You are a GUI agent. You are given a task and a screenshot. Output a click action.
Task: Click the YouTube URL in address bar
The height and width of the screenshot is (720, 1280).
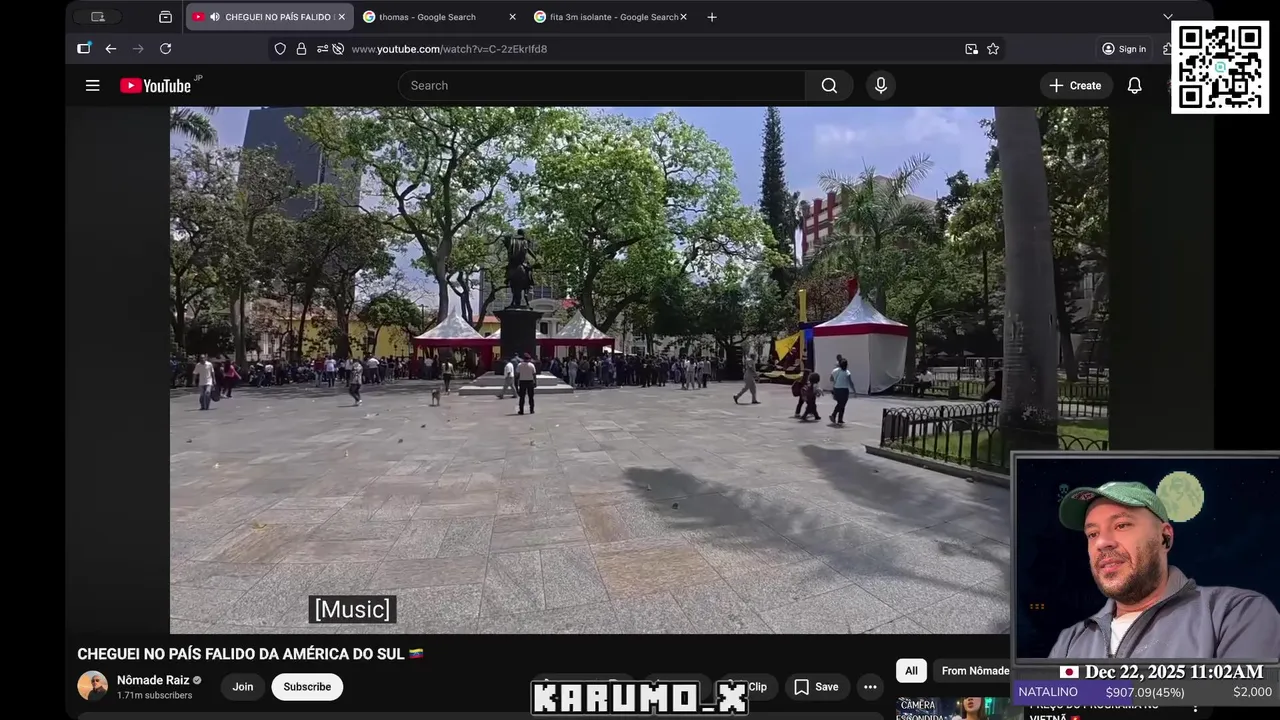[x=449, y=49]
